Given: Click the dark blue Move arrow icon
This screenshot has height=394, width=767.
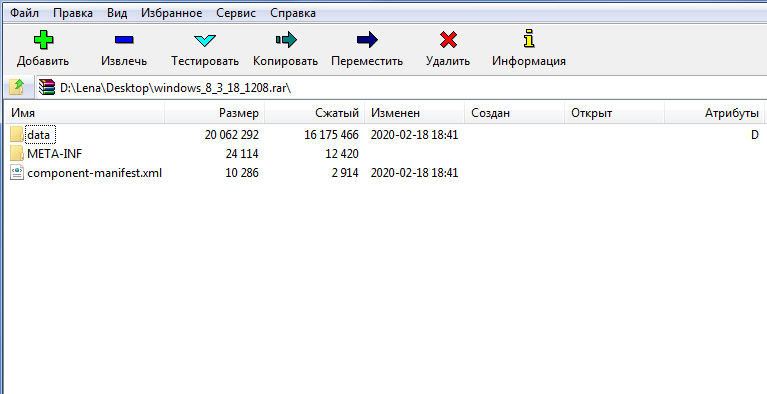Looking at the screenshot, I should pos(367,40).
